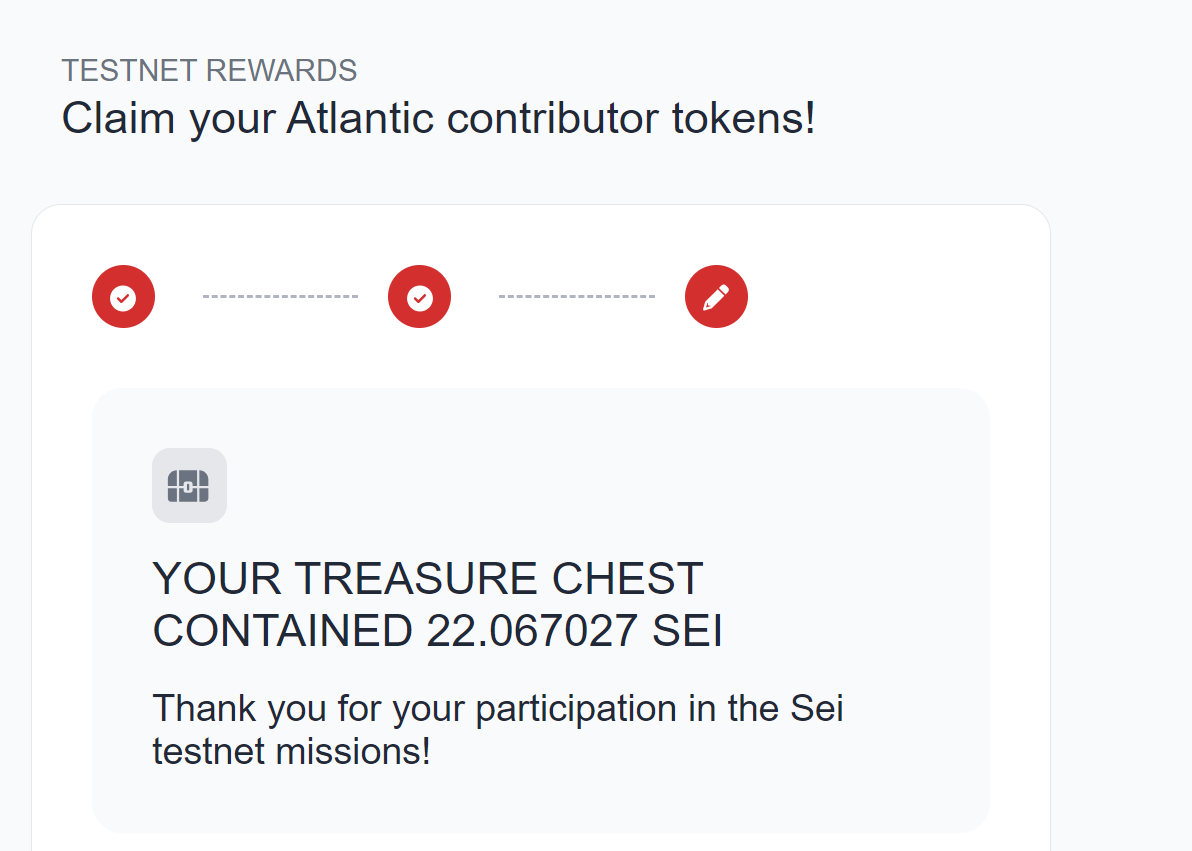Click the word 'CONTAINED' in the reward text
1192x851 pixels.
(x=282, y=631)
